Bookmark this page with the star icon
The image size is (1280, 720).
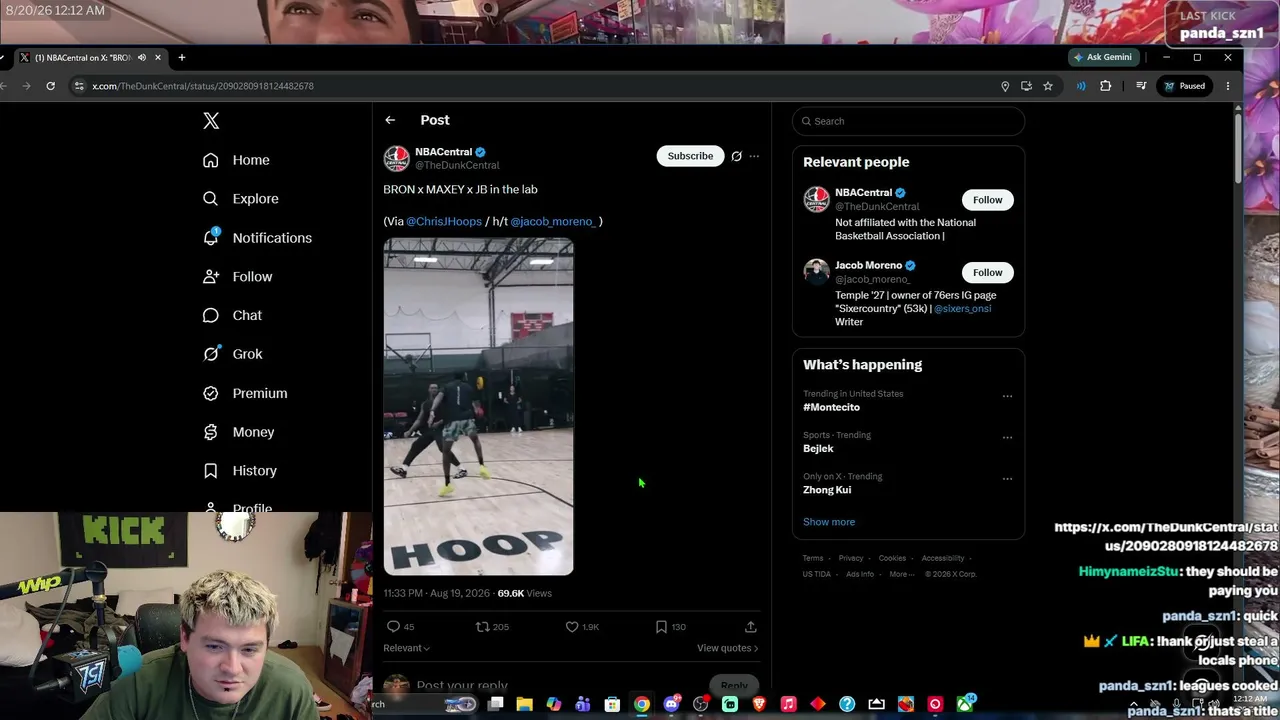[1048, 86]
